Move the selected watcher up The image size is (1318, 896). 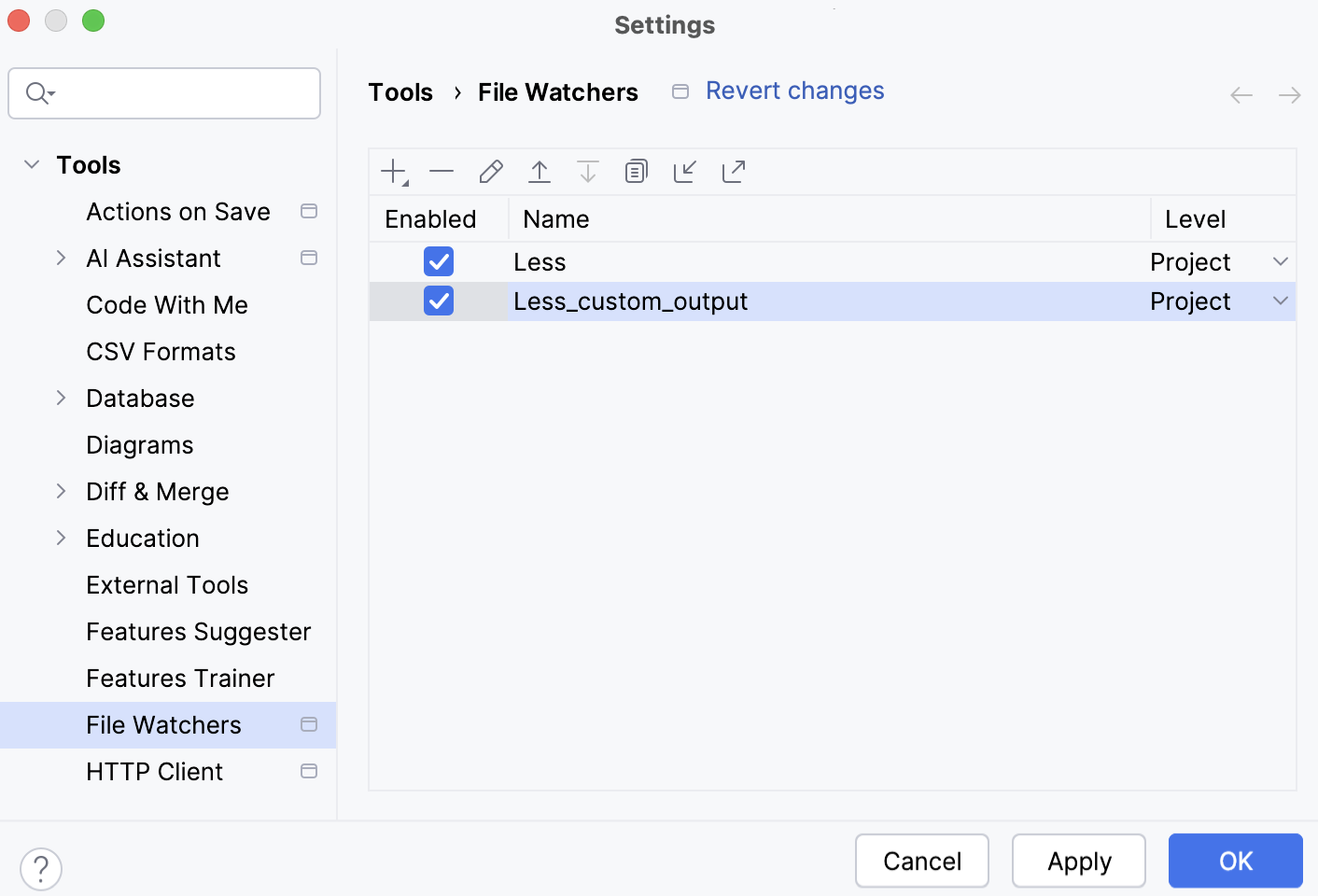[x=540, y=172]
